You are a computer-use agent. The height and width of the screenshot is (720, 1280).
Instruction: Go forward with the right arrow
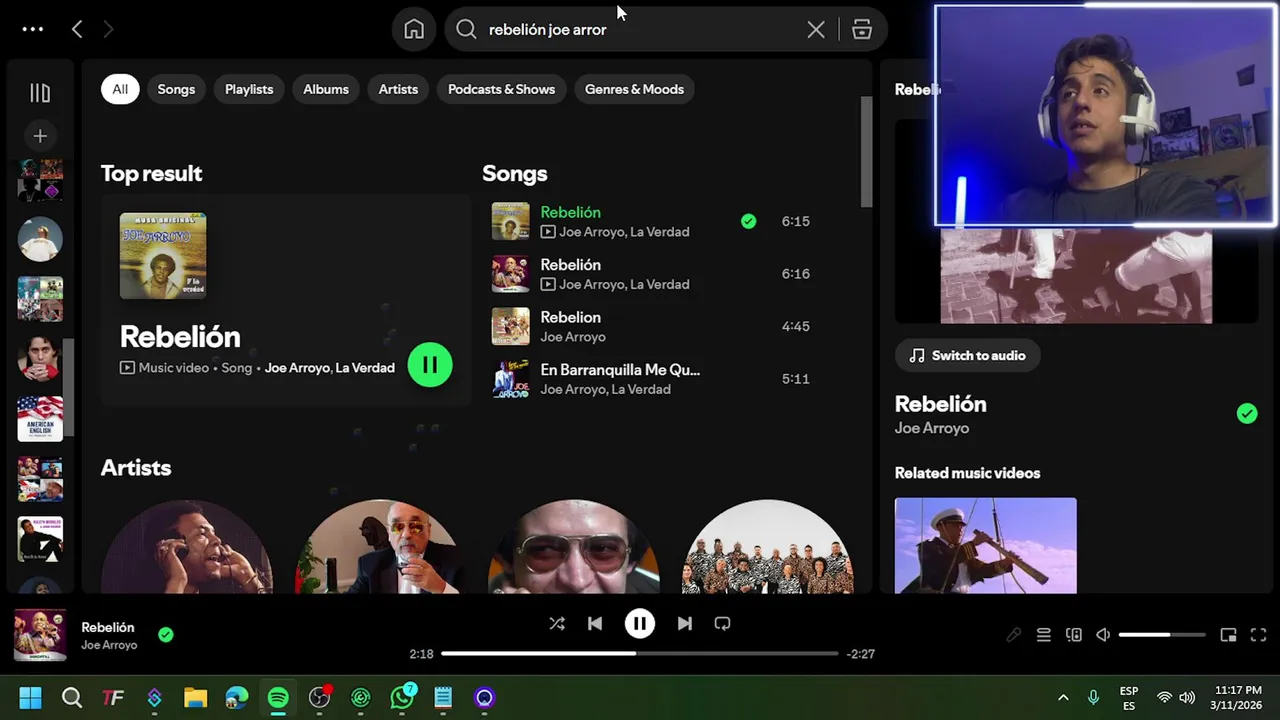pyautogui.click(x=108, y=29)
